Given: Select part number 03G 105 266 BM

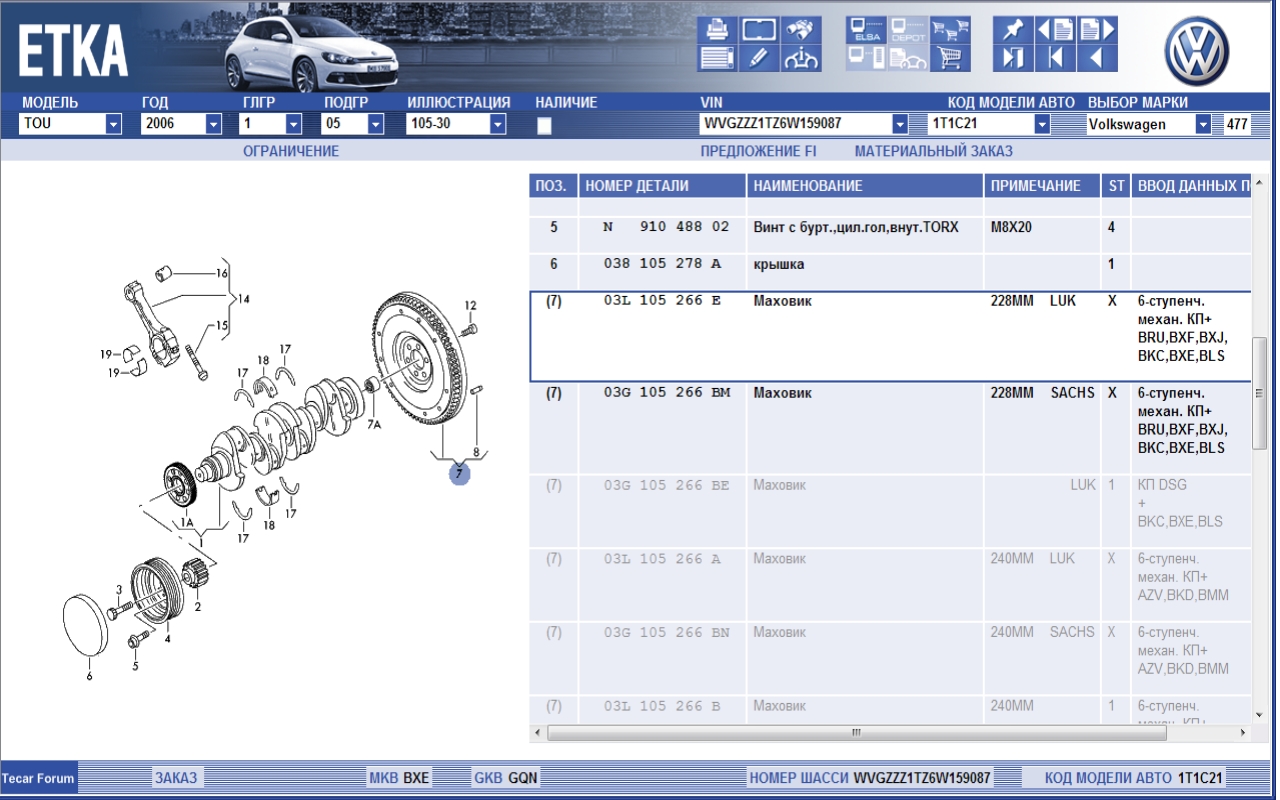Looking at the screenshot, I should point(667,393).
